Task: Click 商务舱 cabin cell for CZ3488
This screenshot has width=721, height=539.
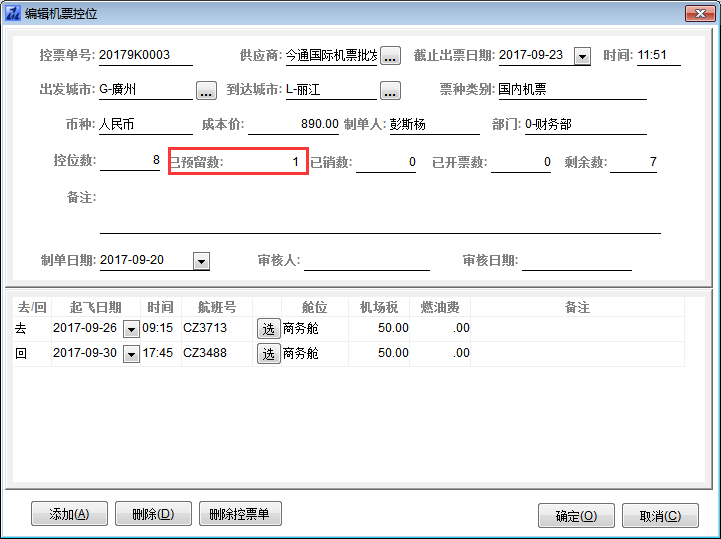Action: [315, 354]
